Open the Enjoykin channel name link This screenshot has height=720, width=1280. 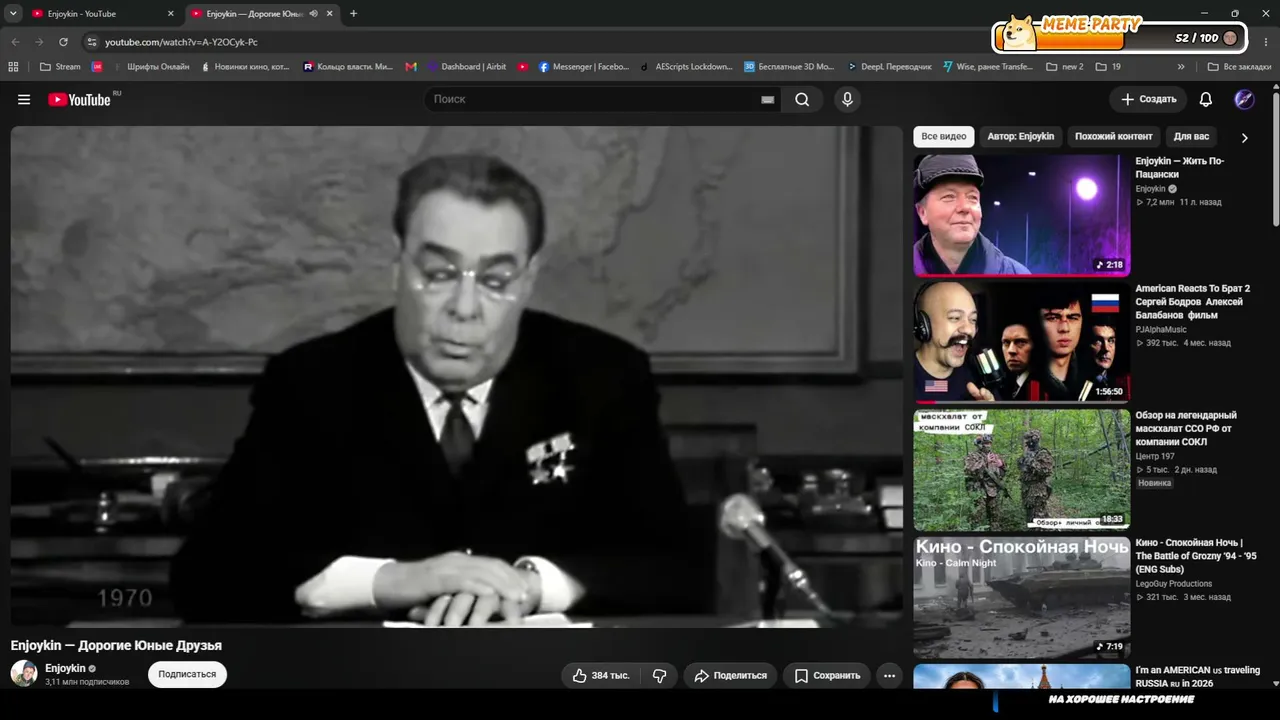65,668
